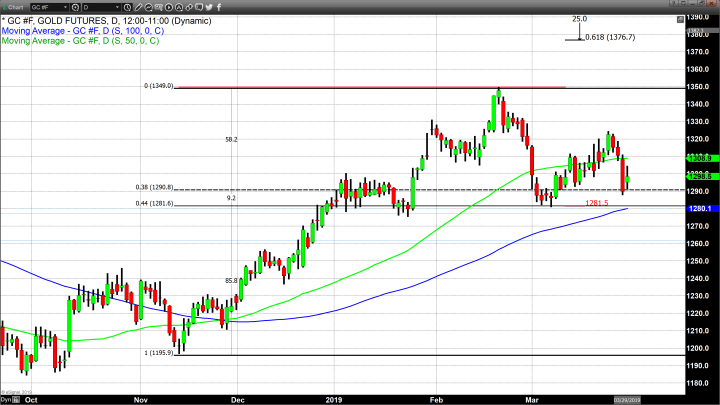Click the clock icon beside interval box
720x405 pixels.
129,8
